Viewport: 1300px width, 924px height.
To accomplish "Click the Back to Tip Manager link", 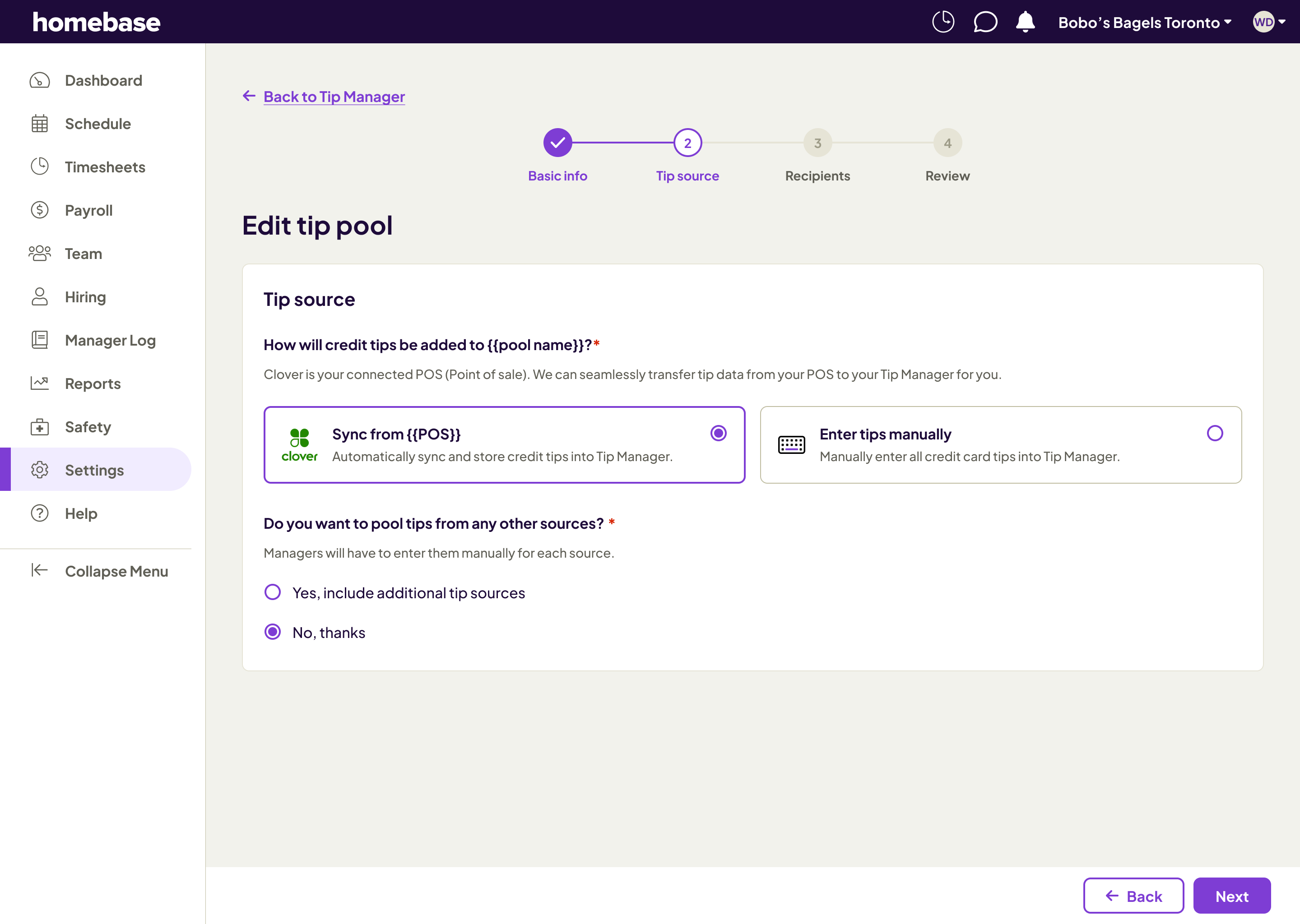I will [x=334, y=97].
